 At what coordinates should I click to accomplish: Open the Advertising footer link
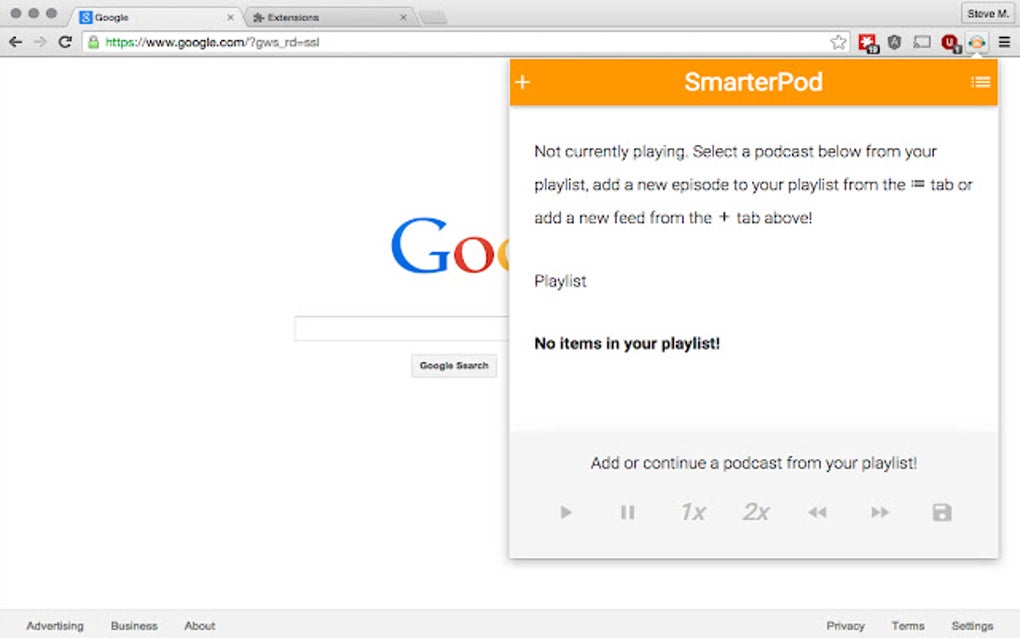[55, 626]
